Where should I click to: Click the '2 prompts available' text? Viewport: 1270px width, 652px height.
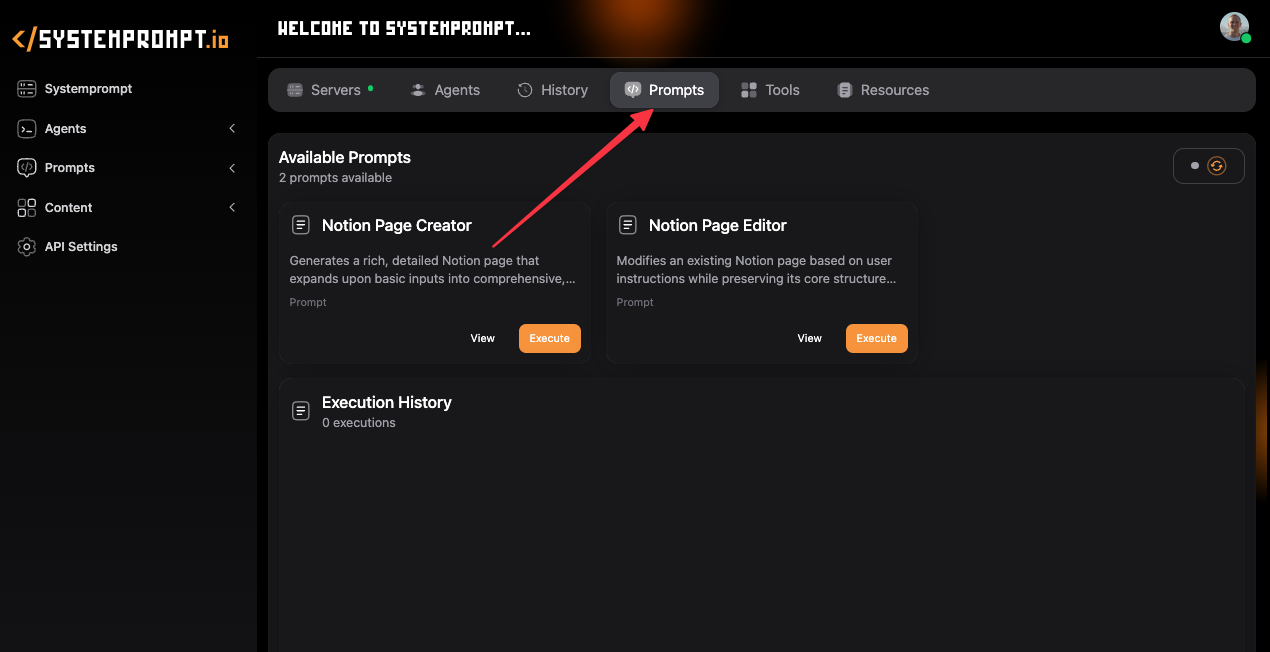pyautogui.click(x=336, y=178)
